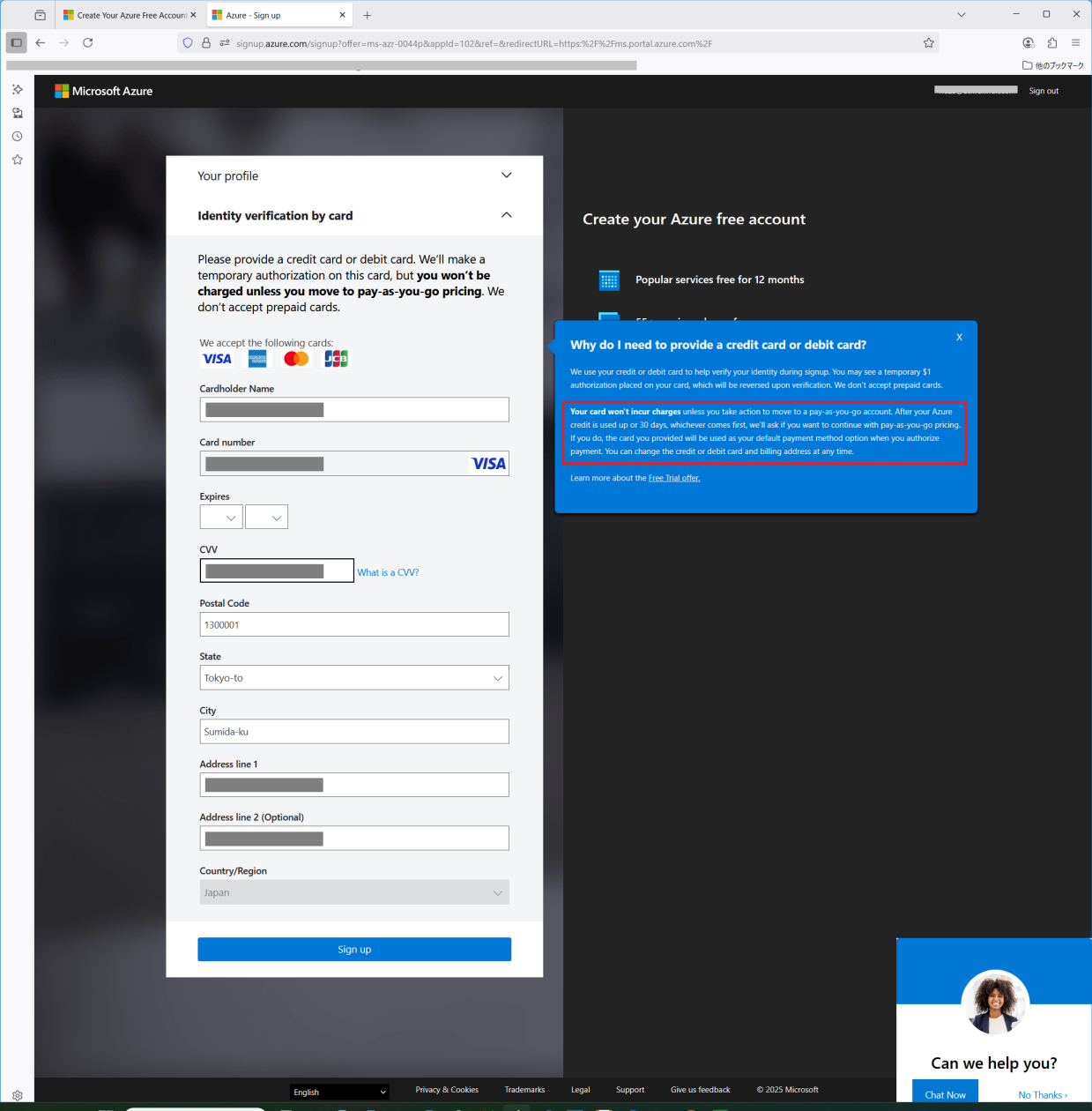
Task: Click the City field with Sumida-ku
Action: tap(354, 732)
